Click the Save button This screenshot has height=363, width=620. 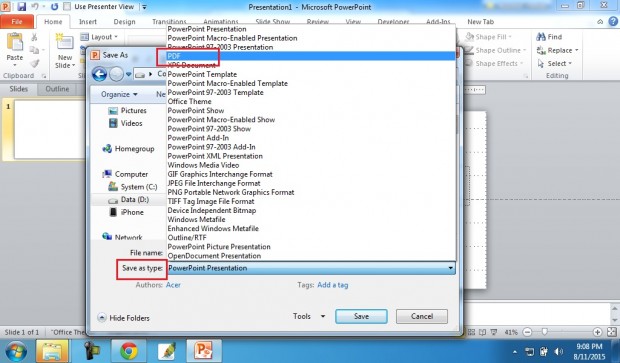point(361,316)
